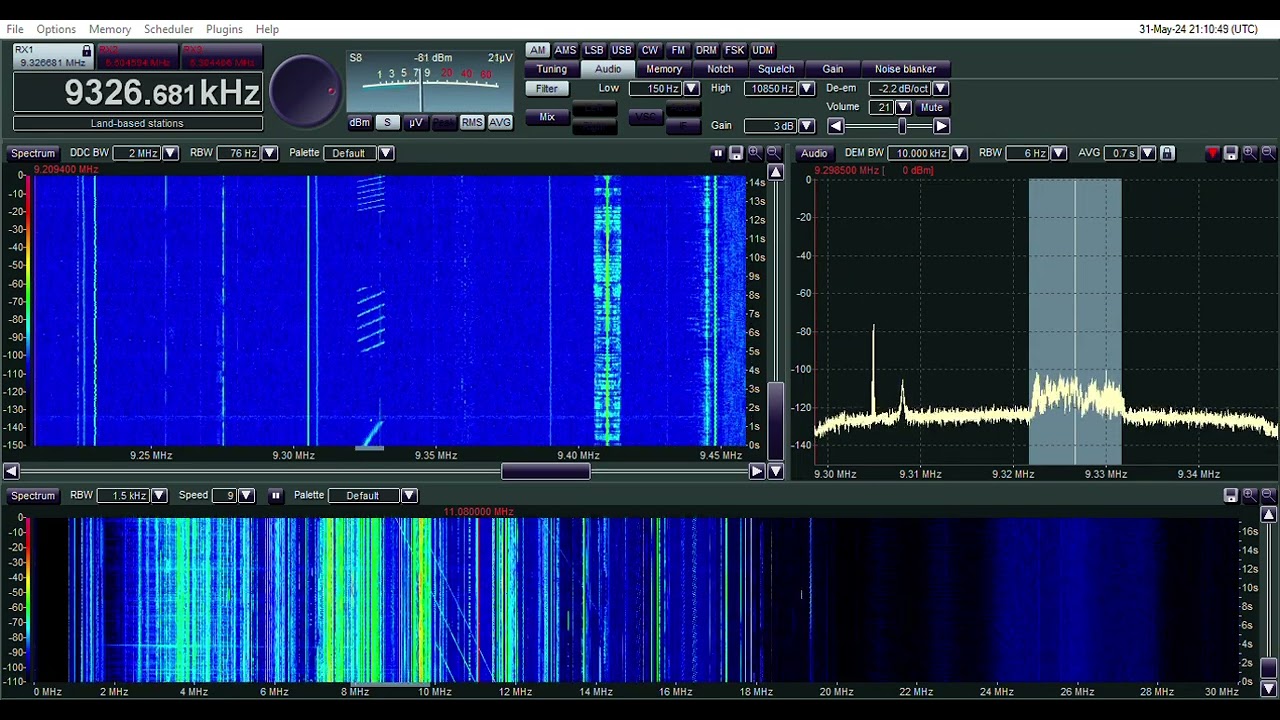Open the AVG 0.7 s dropdown

1148,153
